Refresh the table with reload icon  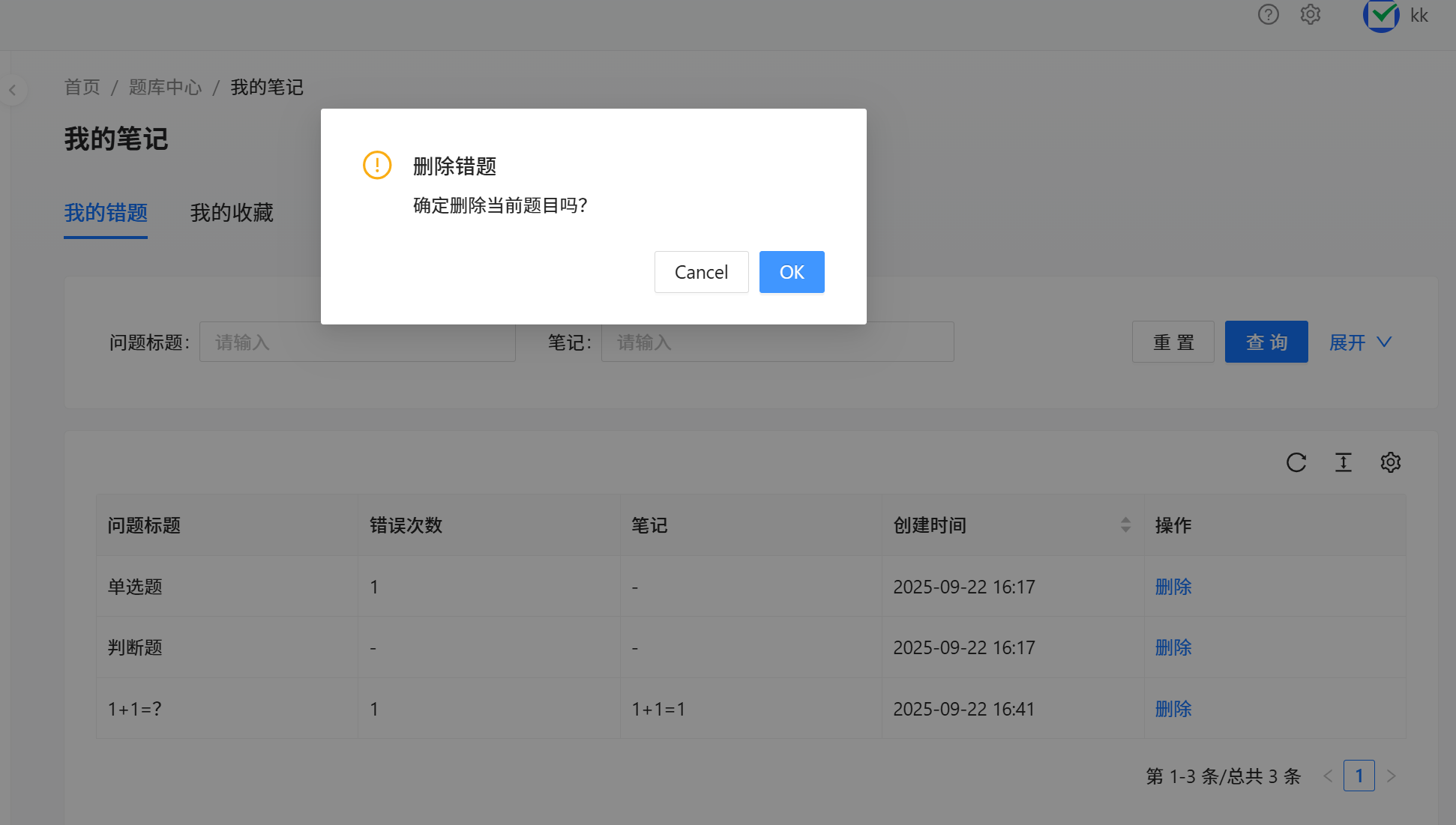1296,462
